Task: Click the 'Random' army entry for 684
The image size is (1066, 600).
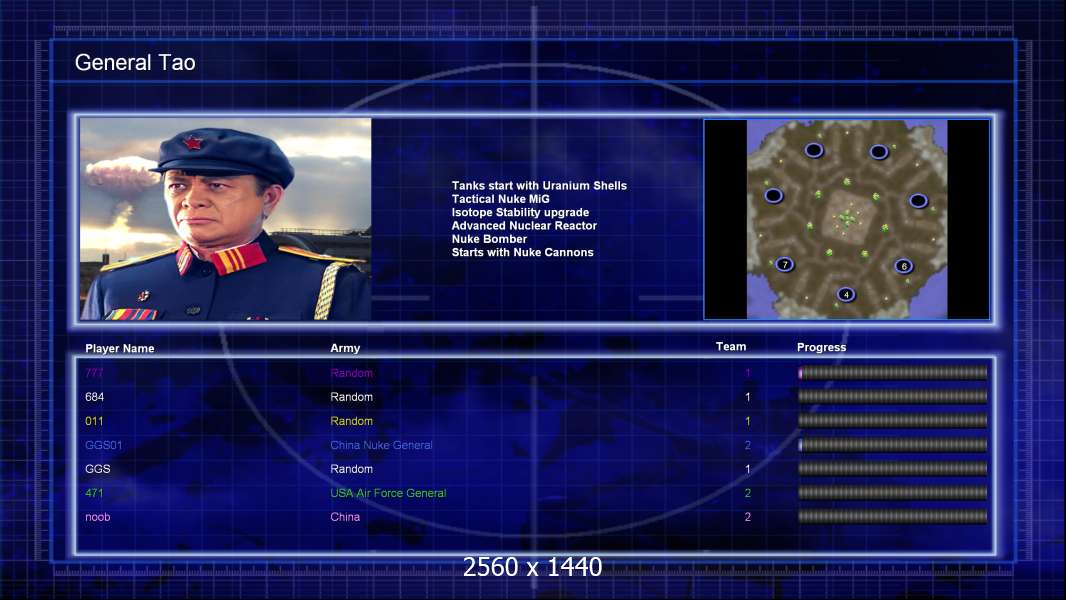Action: tap(351, 397)
